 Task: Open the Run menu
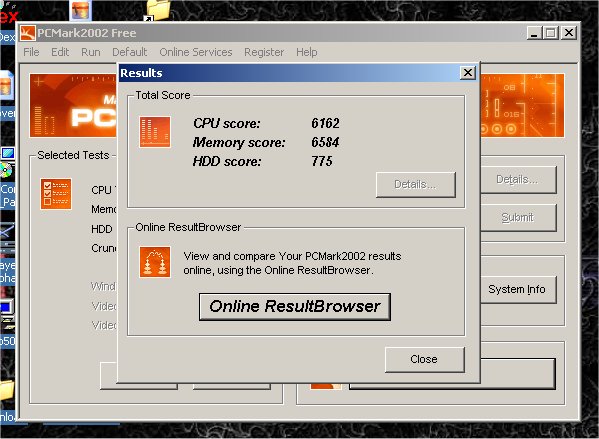[91, 52]
